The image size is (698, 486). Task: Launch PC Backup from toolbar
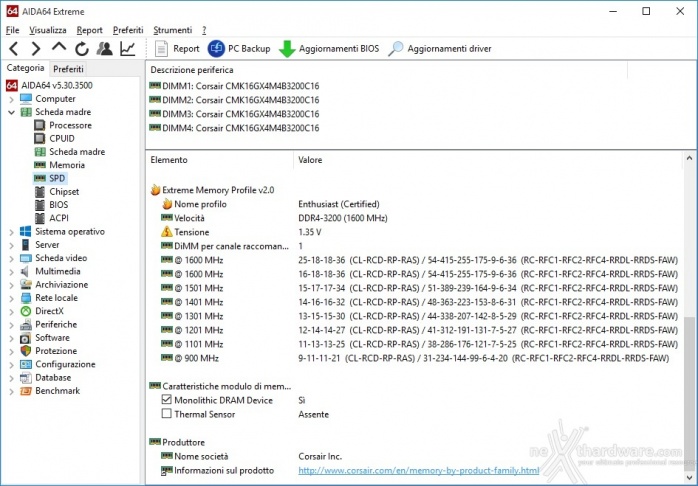pos(239,49)
